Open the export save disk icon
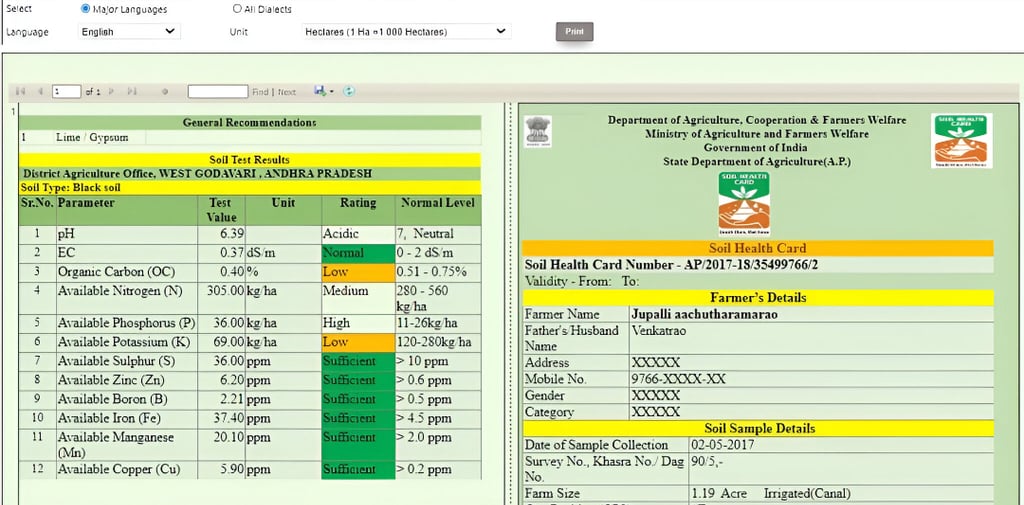The height and width of the screenshot is (505, 1024). click(x=320, y=91)
